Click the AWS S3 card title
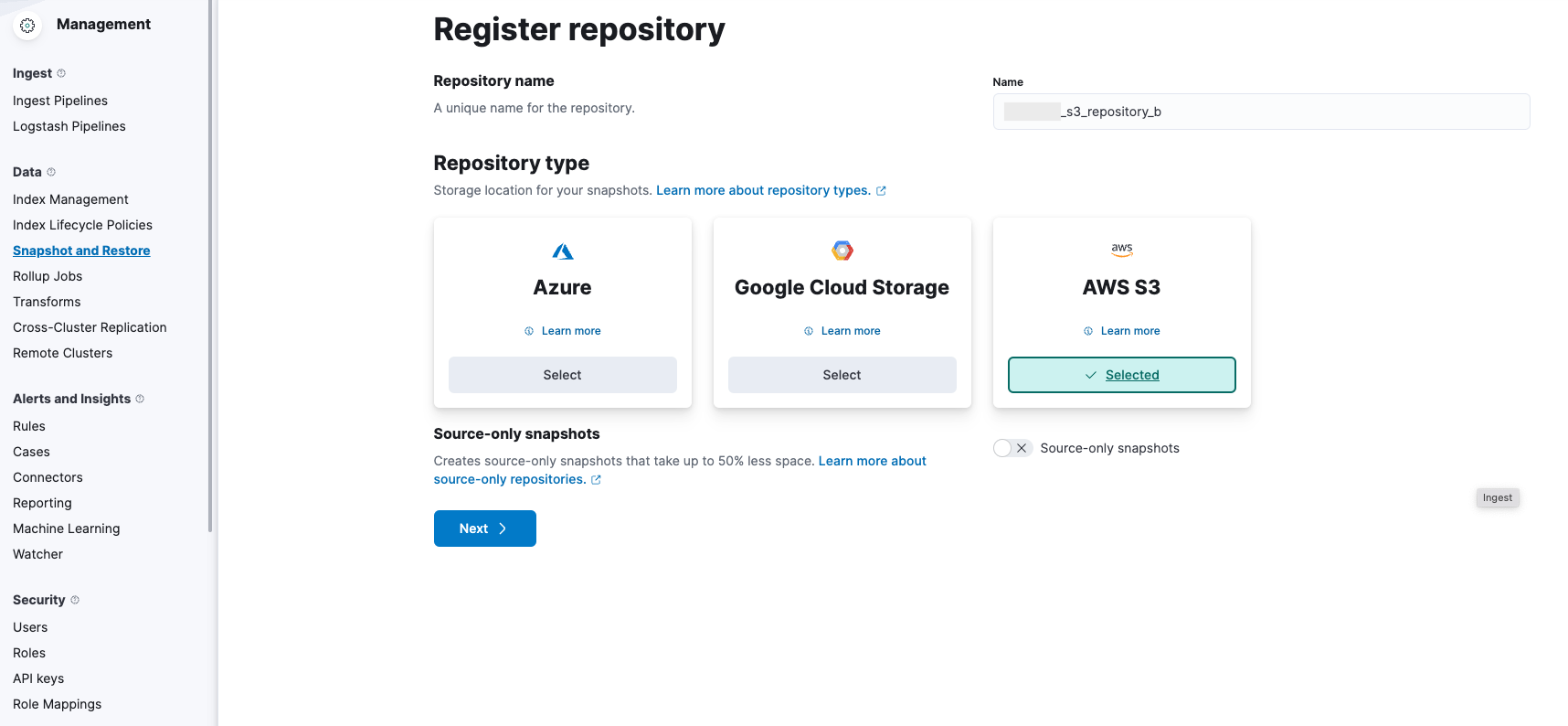 tap(1122, 287)
